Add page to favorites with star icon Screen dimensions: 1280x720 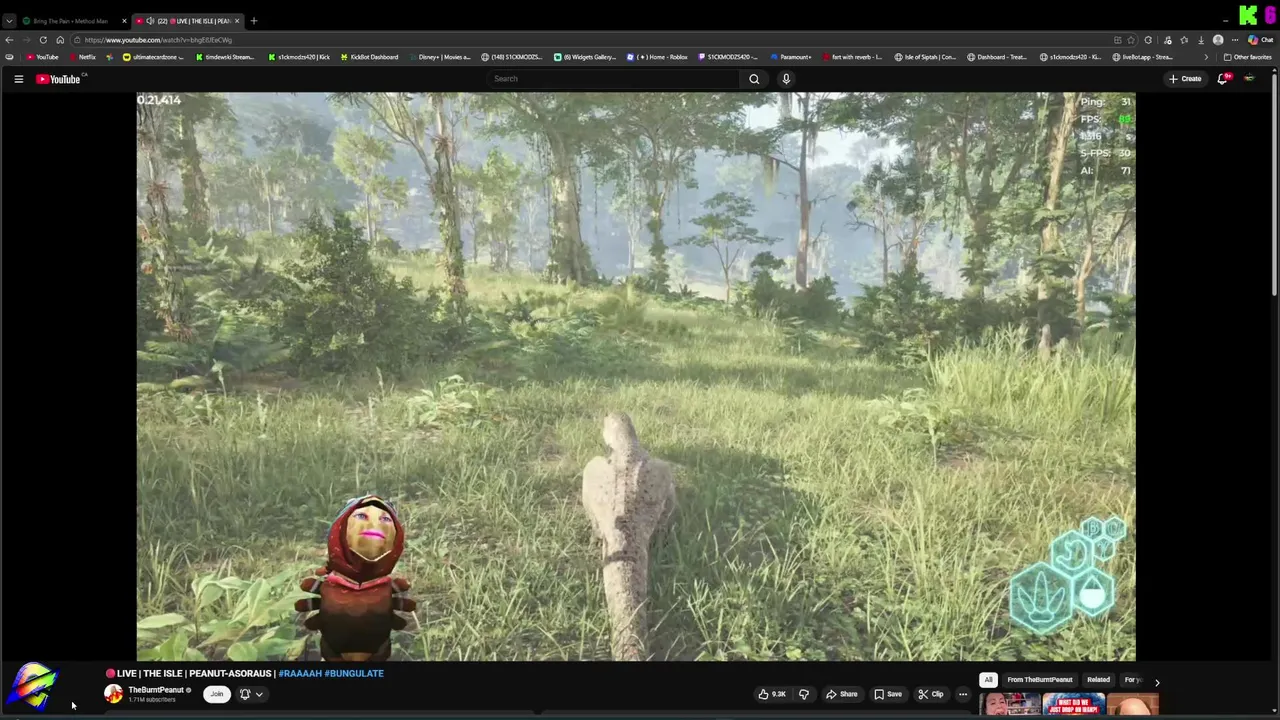(x=1131, y=40)
